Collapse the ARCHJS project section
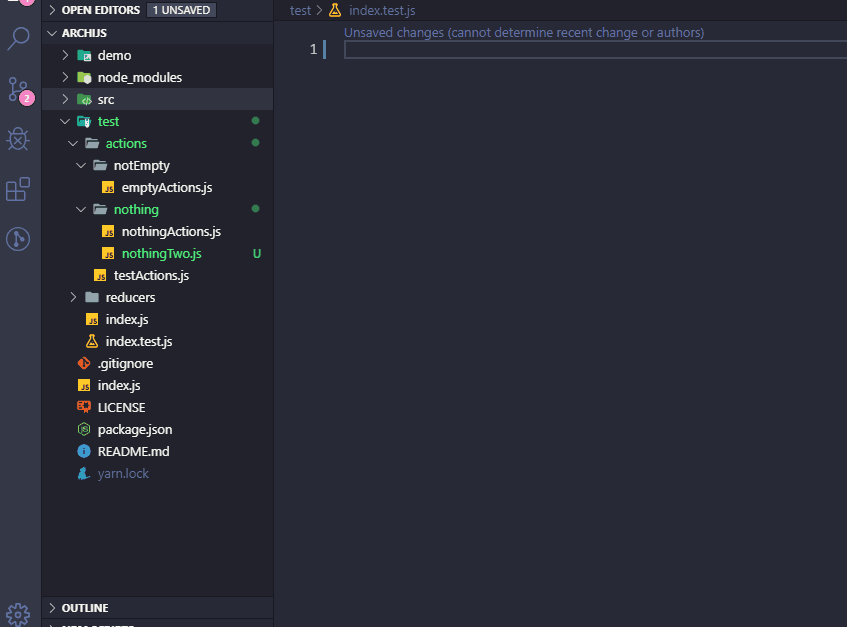This screenshot has width=847, height=627. pyautogui.click(x=52, y=33)
